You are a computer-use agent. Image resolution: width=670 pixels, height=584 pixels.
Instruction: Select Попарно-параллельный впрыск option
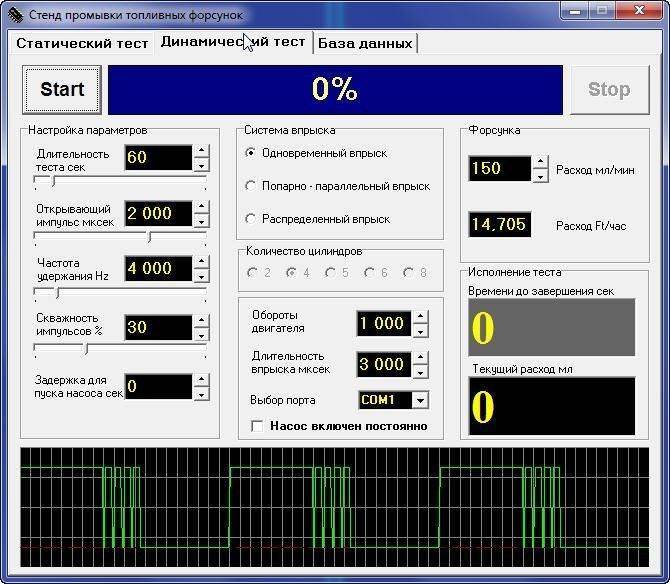point(251,186)
